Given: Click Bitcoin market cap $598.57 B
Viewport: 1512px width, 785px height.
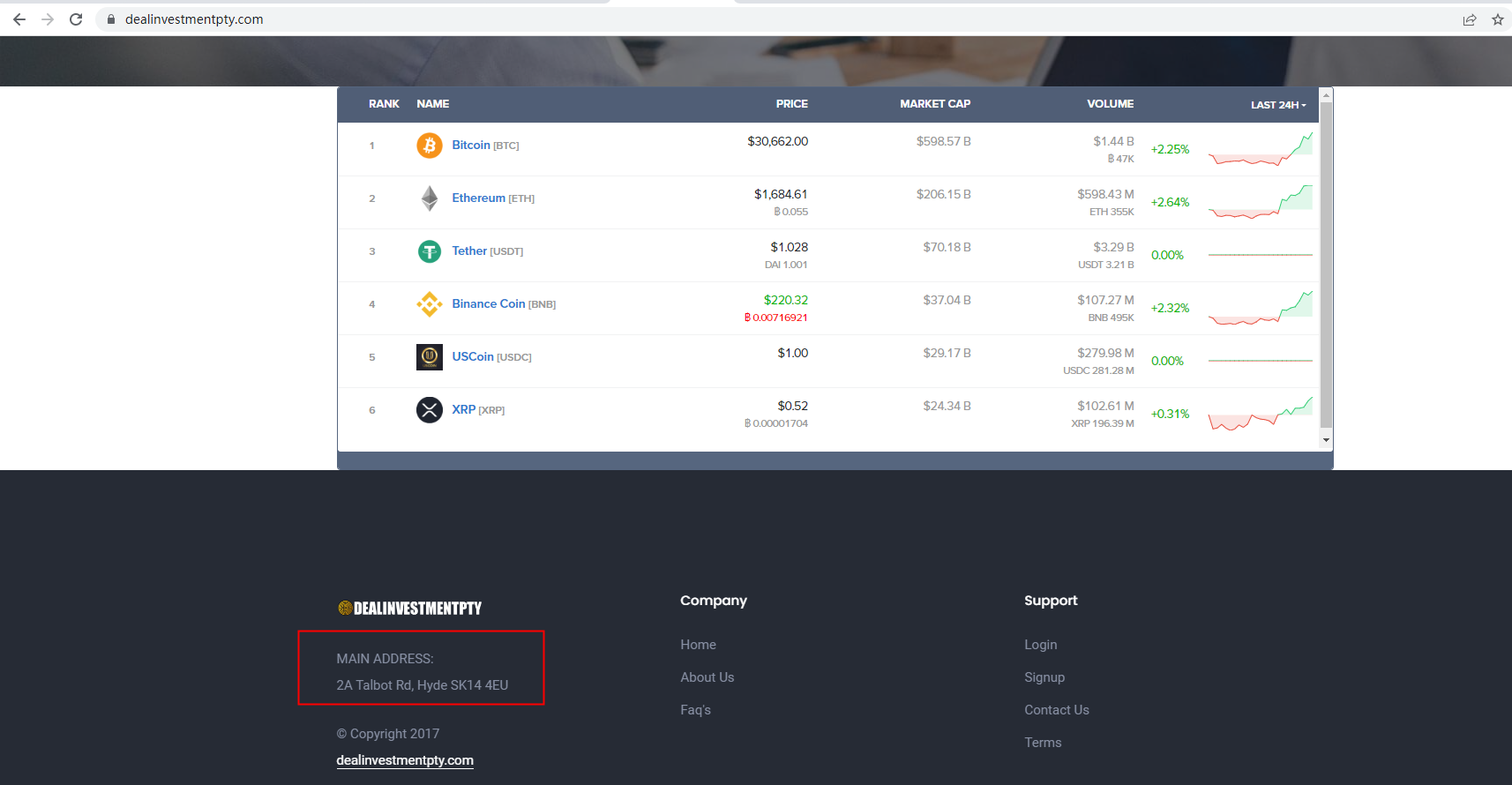Looking at the screenshot, I should coord(944,141).
